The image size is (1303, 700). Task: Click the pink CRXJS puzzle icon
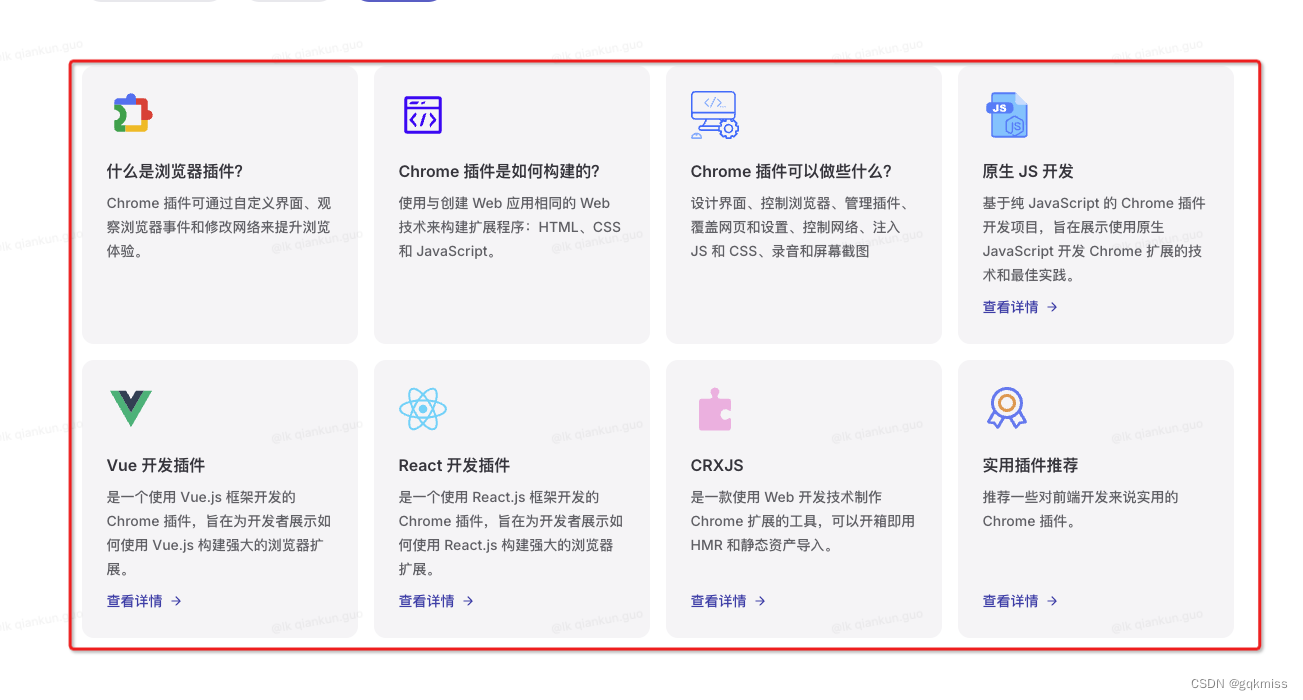pyautogui.click(x=714, y=409)
